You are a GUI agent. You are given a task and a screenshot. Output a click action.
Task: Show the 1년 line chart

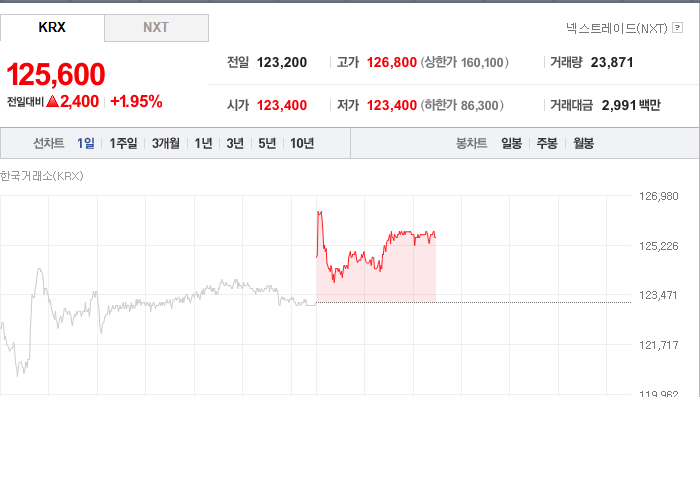pos(203,143)
